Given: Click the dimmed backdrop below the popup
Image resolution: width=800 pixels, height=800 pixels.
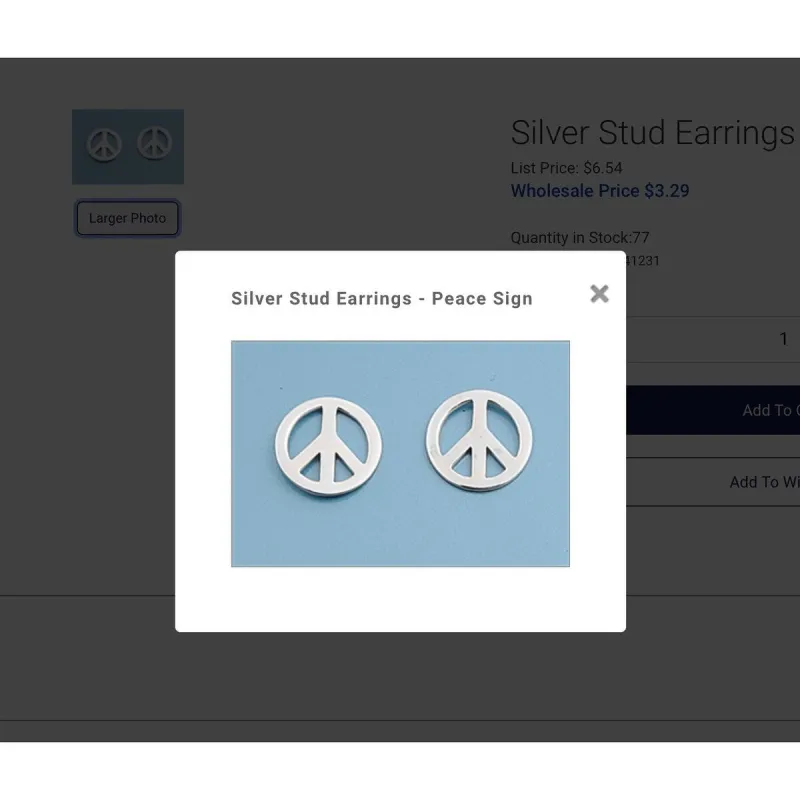Looking at the screenshot, I should [400, 679].
